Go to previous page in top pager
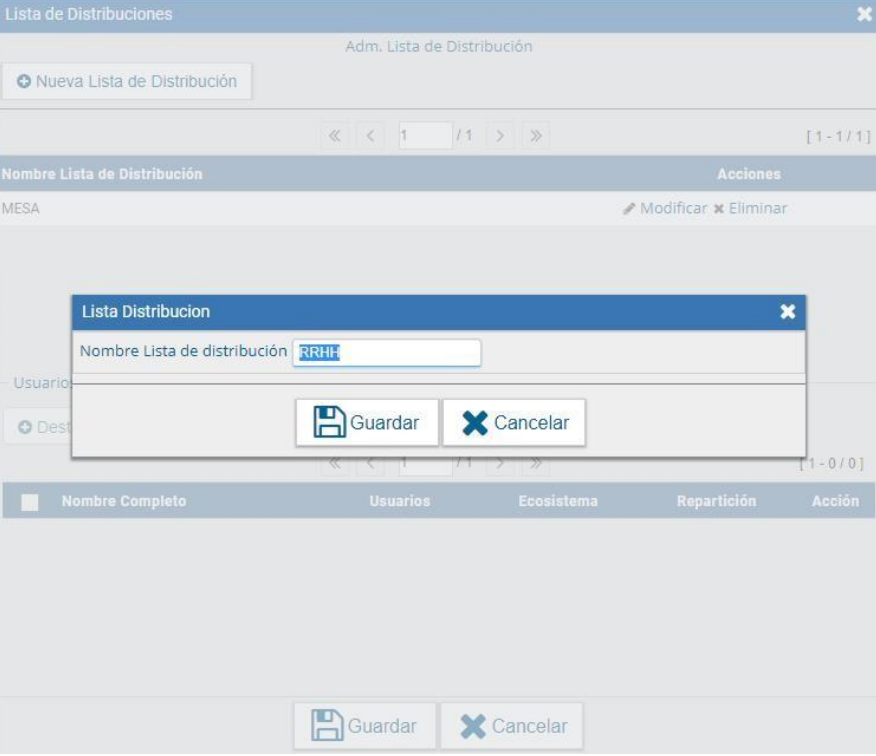 point(369,136)
